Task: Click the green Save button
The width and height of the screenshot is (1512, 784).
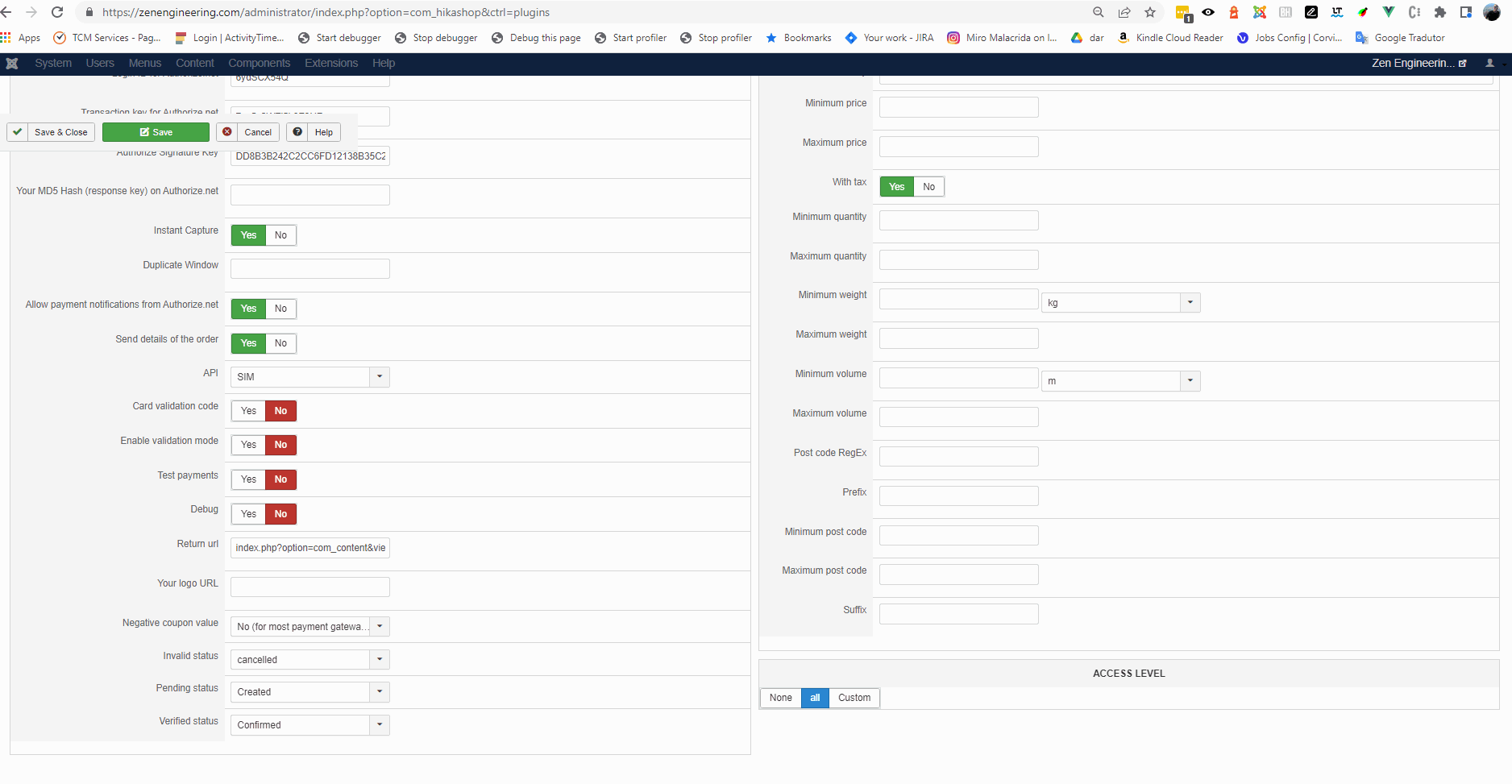Action: pos(156,132)
